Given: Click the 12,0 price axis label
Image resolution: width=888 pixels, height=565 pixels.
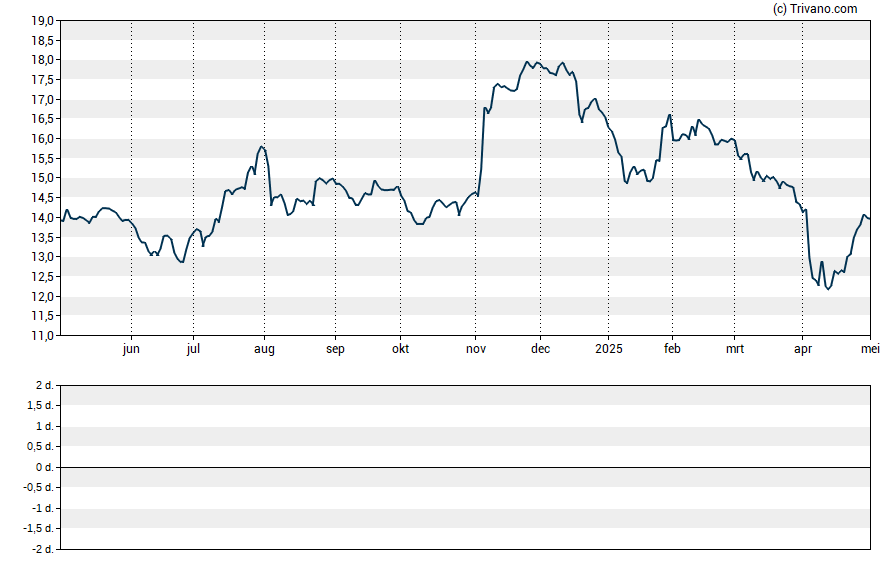Looking at the screenshot, I should pyautogui.click(x=42, y=296).
